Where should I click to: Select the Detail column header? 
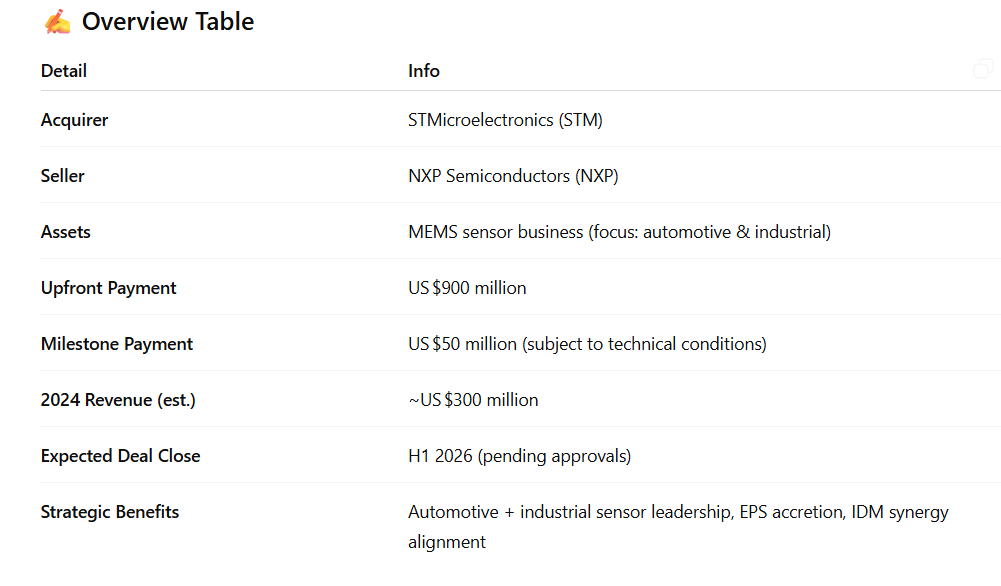pyautogui.click(x=64, y=71)
